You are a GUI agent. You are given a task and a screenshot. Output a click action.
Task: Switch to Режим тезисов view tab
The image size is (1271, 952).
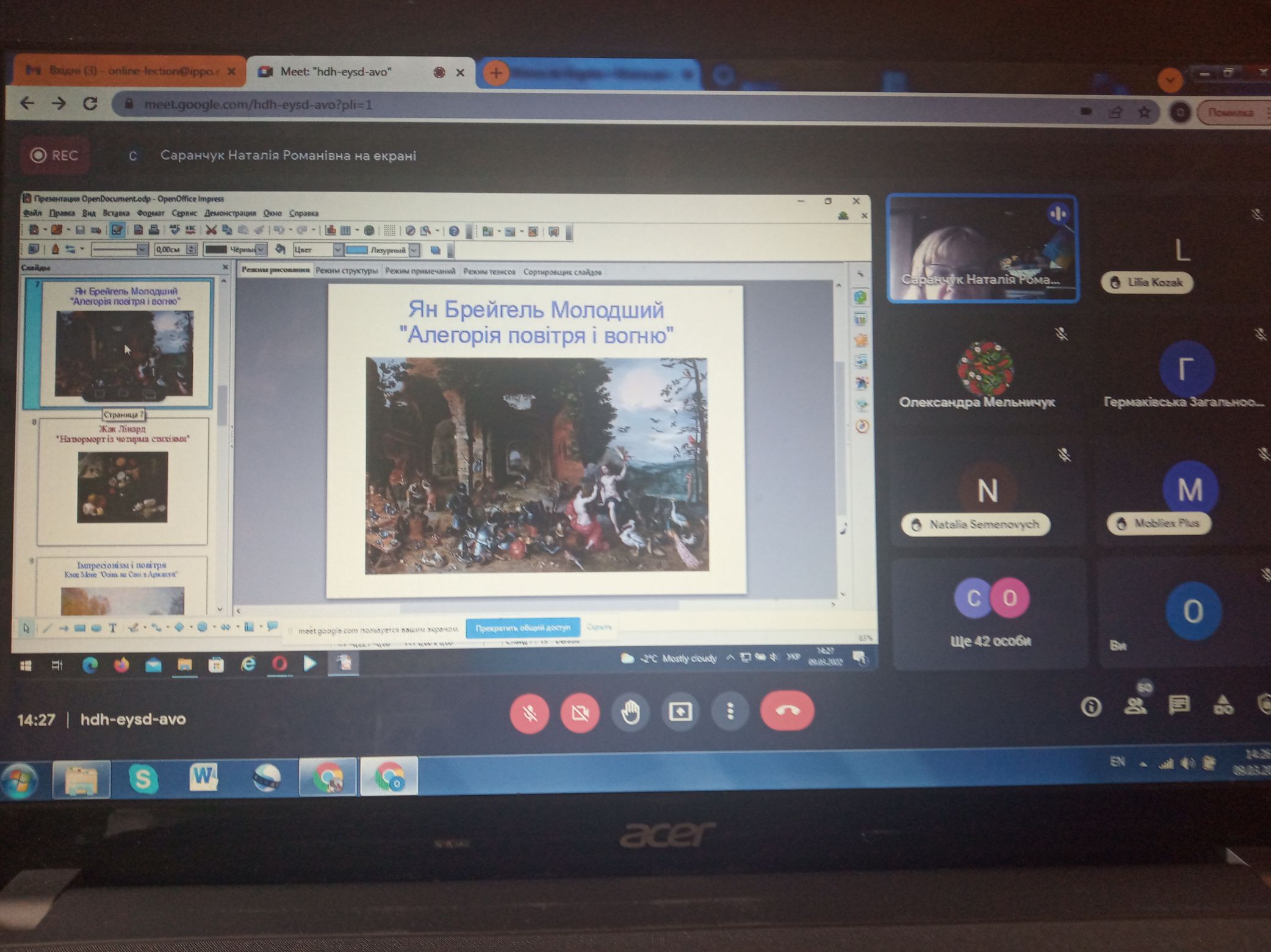(x=489, y=271)
